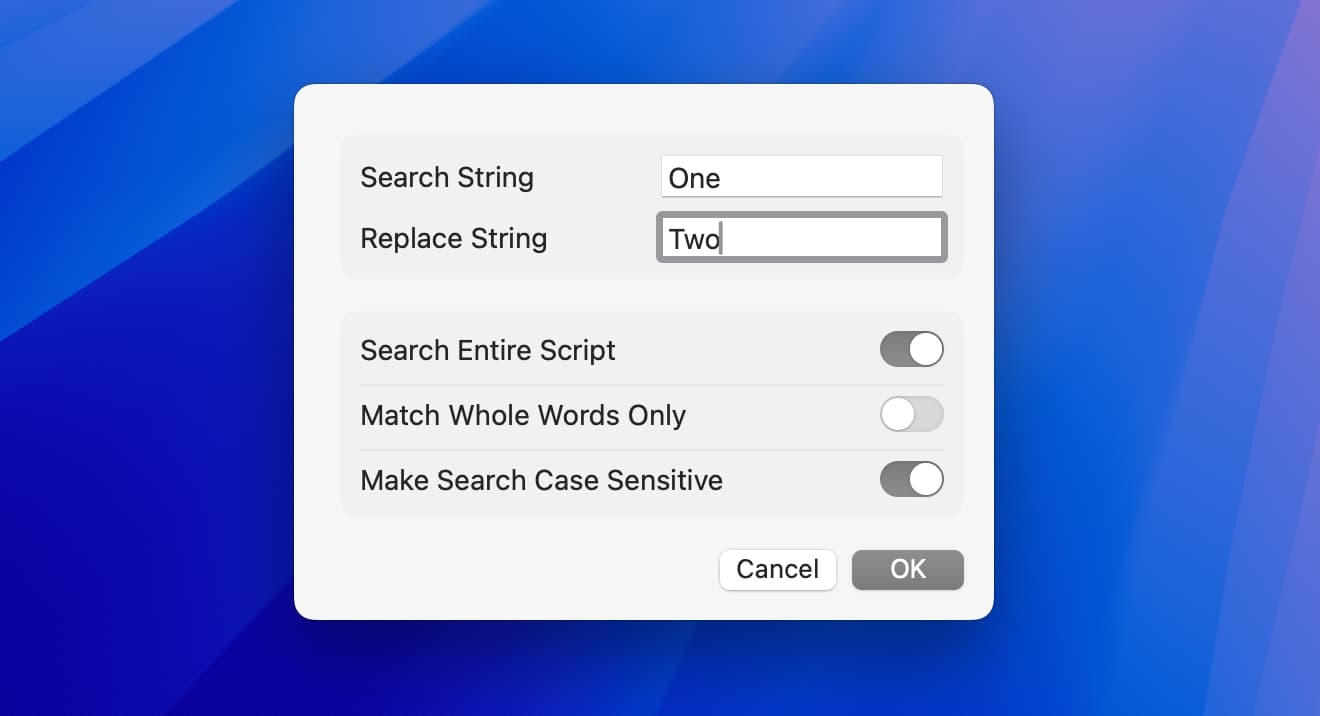Click inside the Replace String text field
This screenshot has width=1320, height=716.
pyautogui.click(x=801, y=239)
